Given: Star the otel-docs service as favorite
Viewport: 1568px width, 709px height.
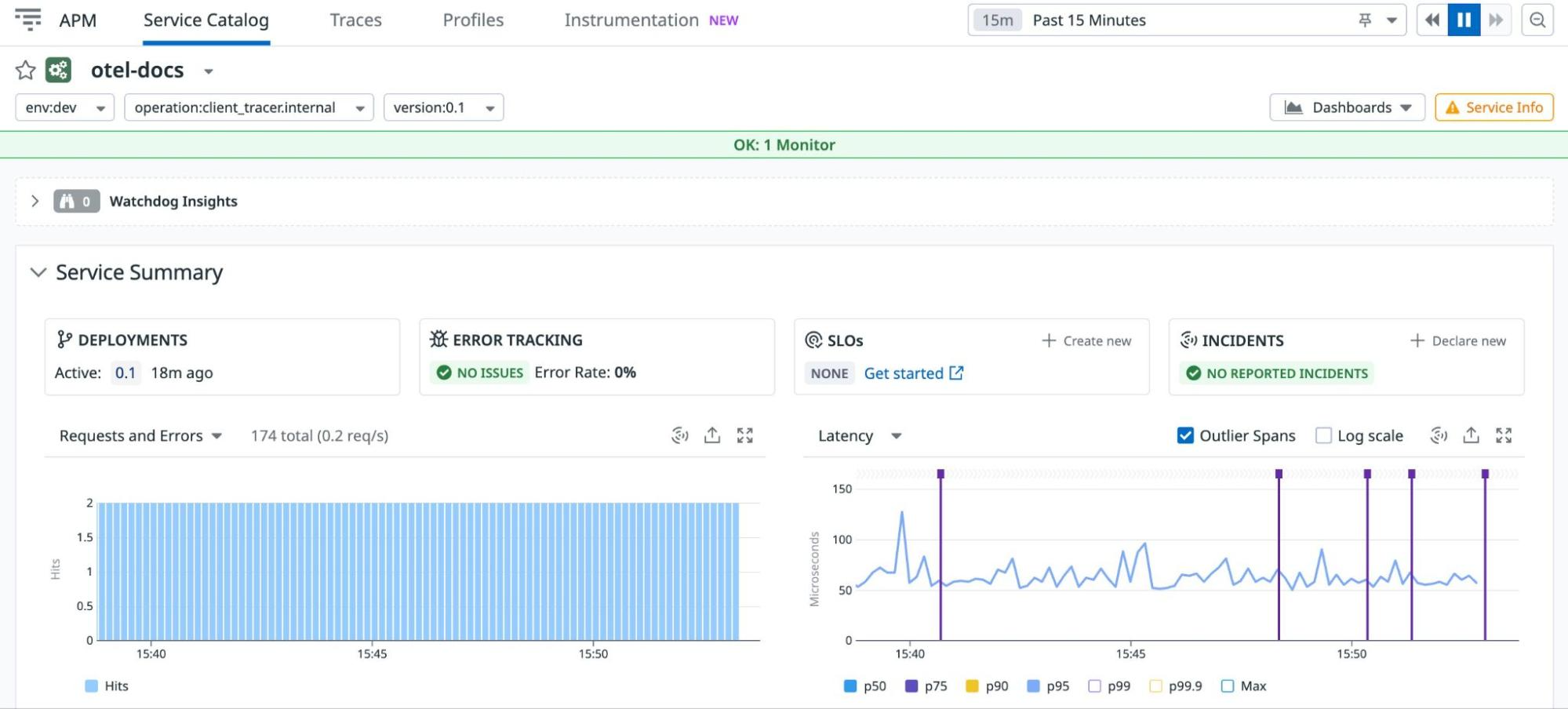Looking at the screenshot, I should pyautogui.click(x=26, y=71).
